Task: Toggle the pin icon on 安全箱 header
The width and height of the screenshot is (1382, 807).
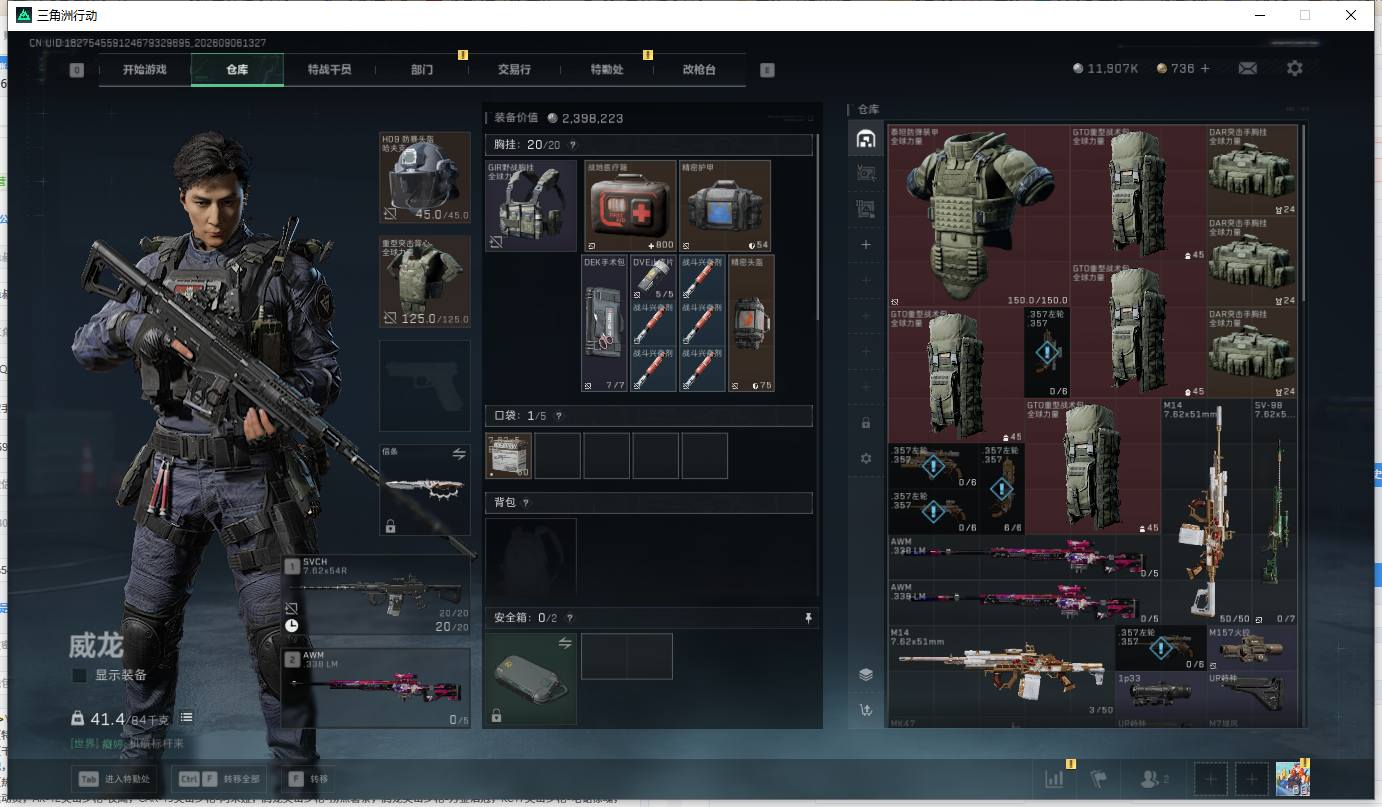Action: (x=808, y=618)
